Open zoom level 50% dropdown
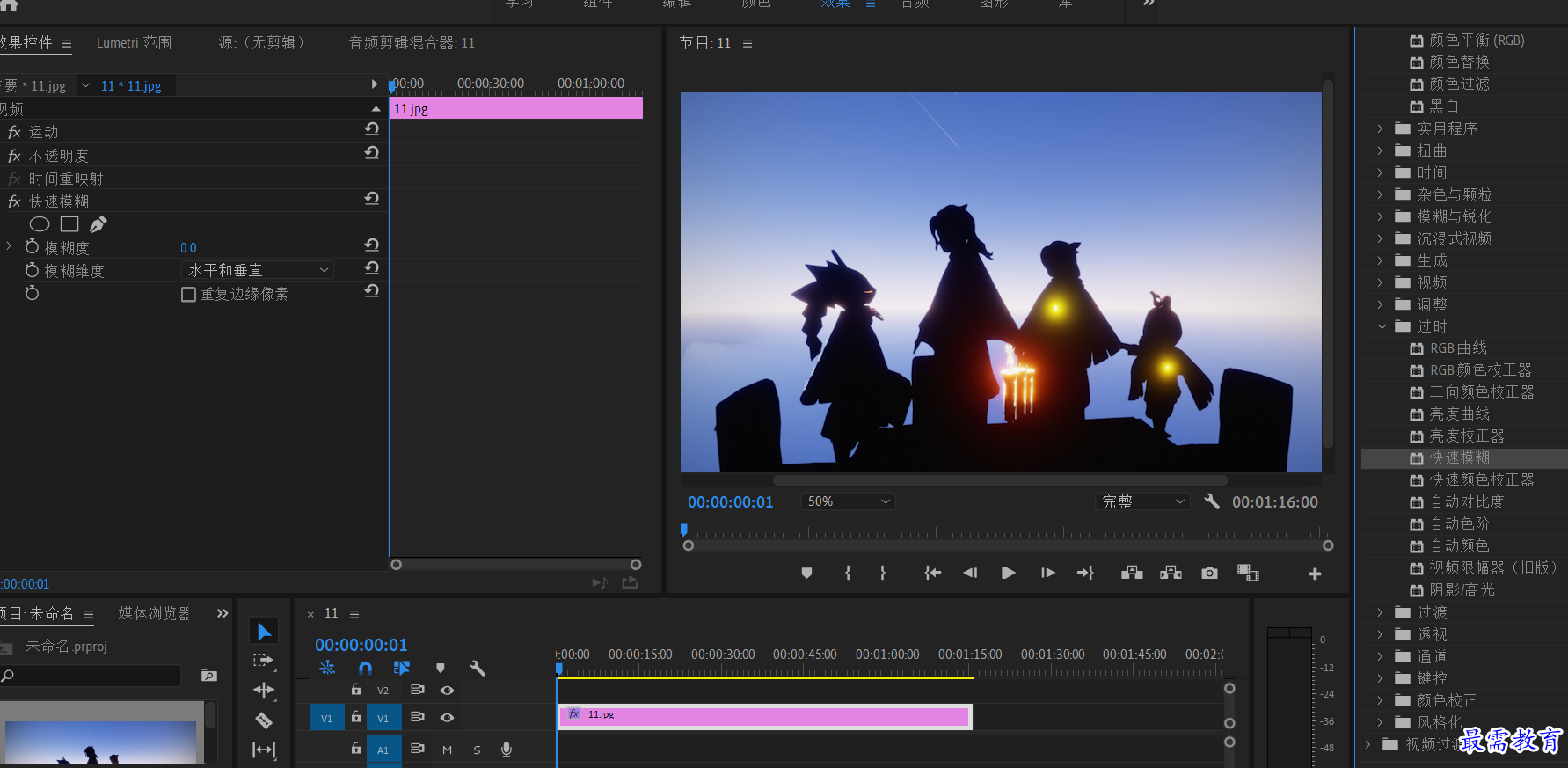The image size is (1568, 768). pos(848,501)
